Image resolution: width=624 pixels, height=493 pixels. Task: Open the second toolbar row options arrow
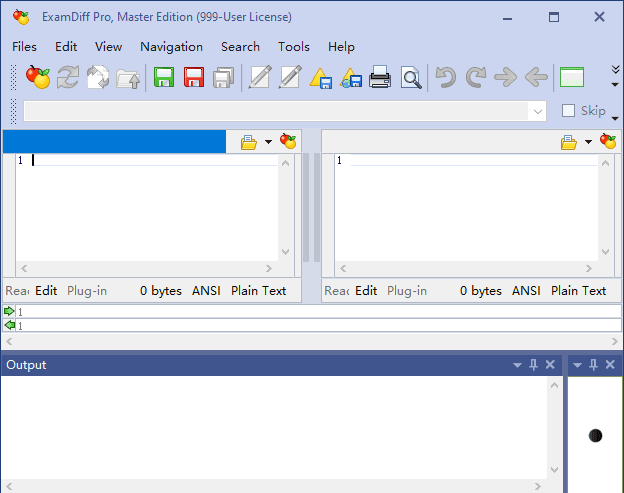(x=615, y=119)
